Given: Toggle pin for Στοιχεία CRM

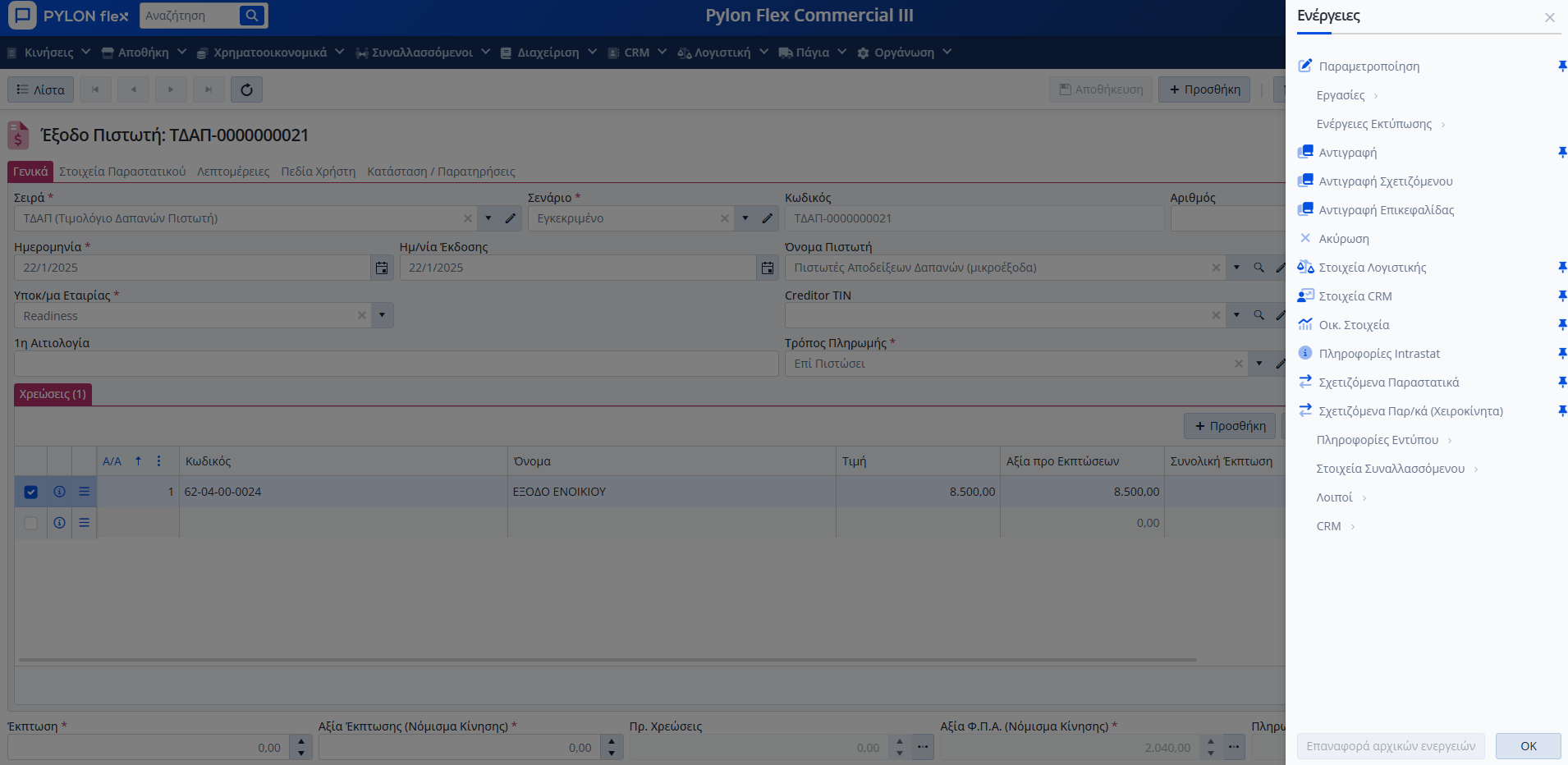Looking at the screenshot, I should tap(1562, 296).
